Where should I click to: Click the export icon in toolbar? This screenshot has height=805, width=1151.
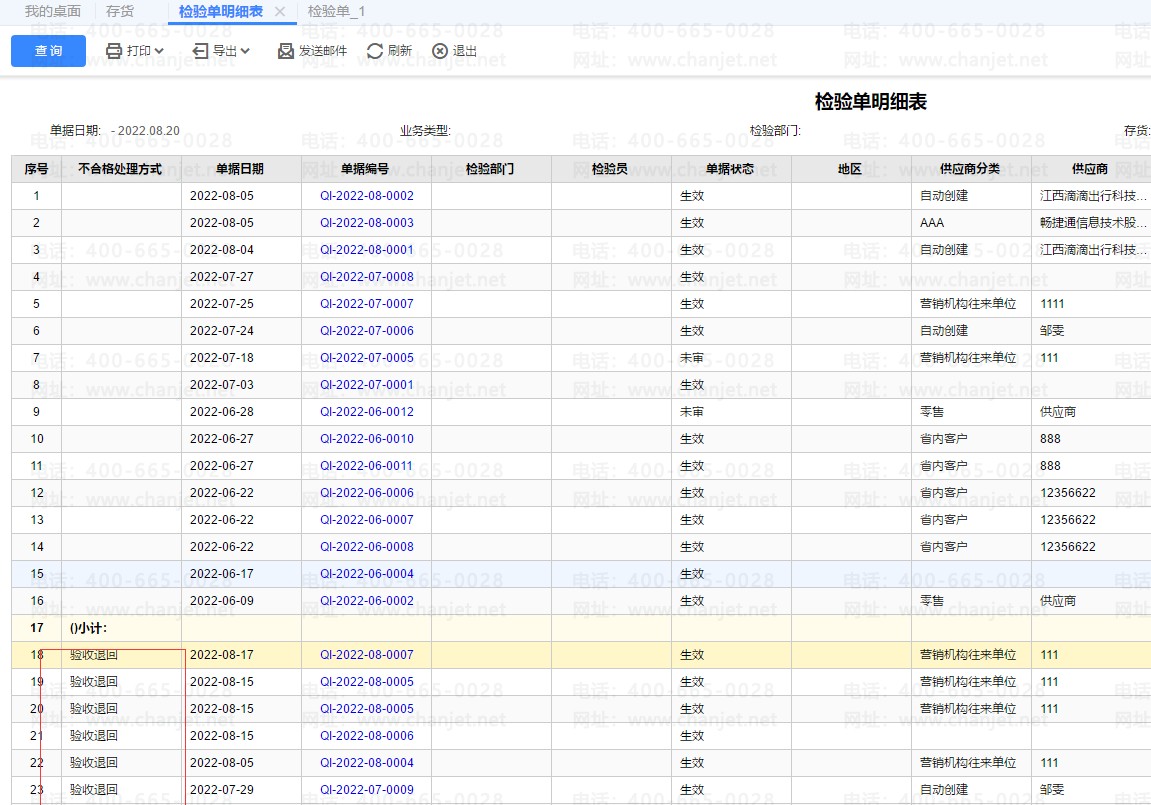coord(200,51)
